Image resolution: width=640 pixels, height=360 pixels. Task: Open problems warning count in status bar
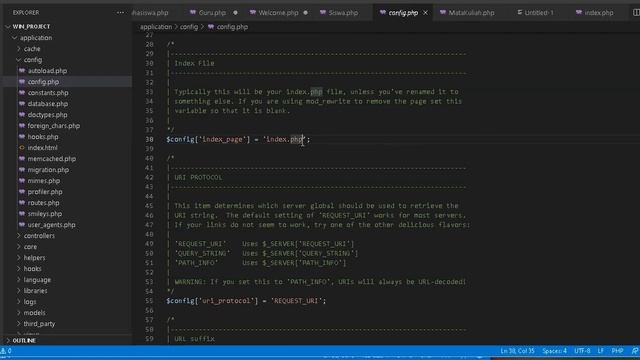(6, 351)
